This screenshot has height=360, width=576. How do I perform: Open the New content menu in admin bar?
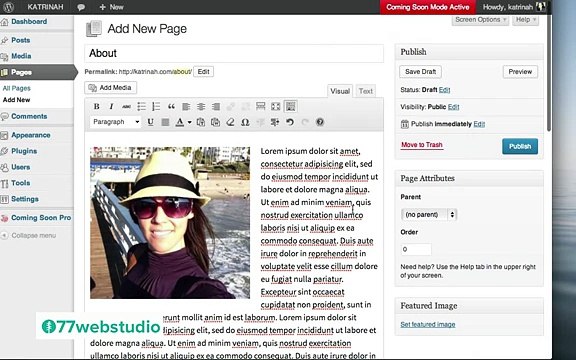(111, 7)
